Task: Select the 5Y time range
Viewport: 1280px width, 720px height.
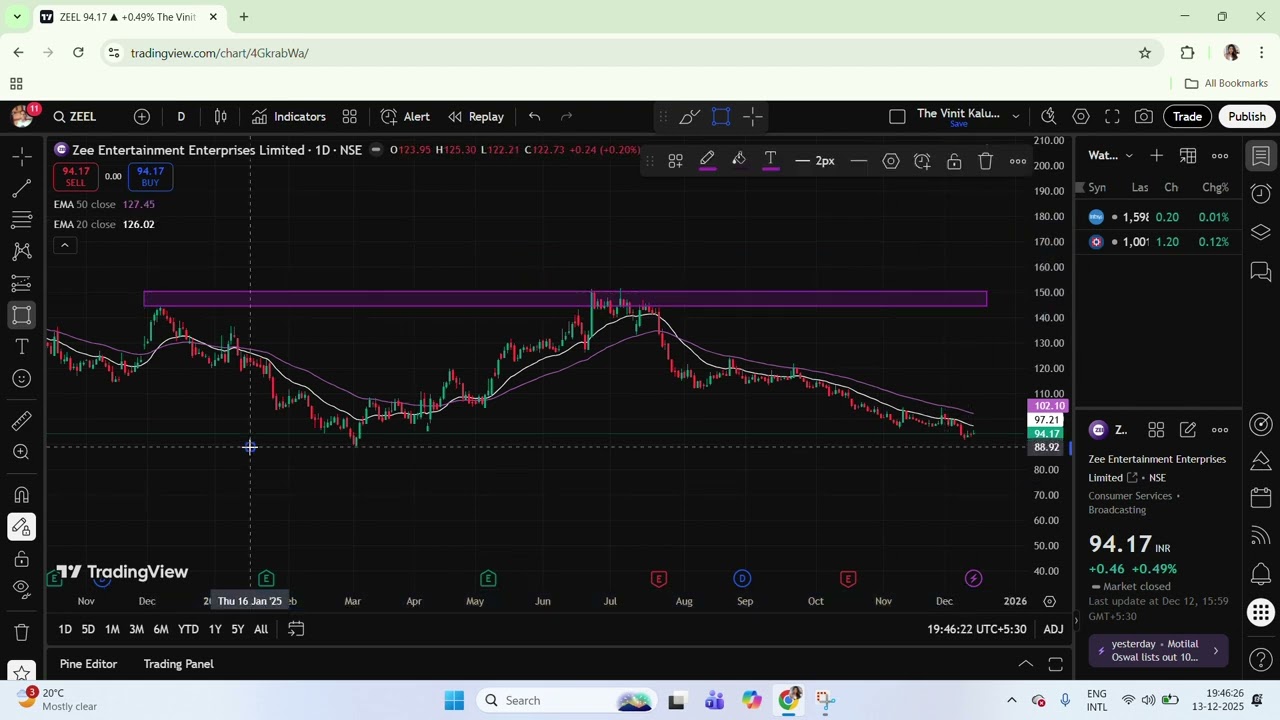Action: (238, 629)
